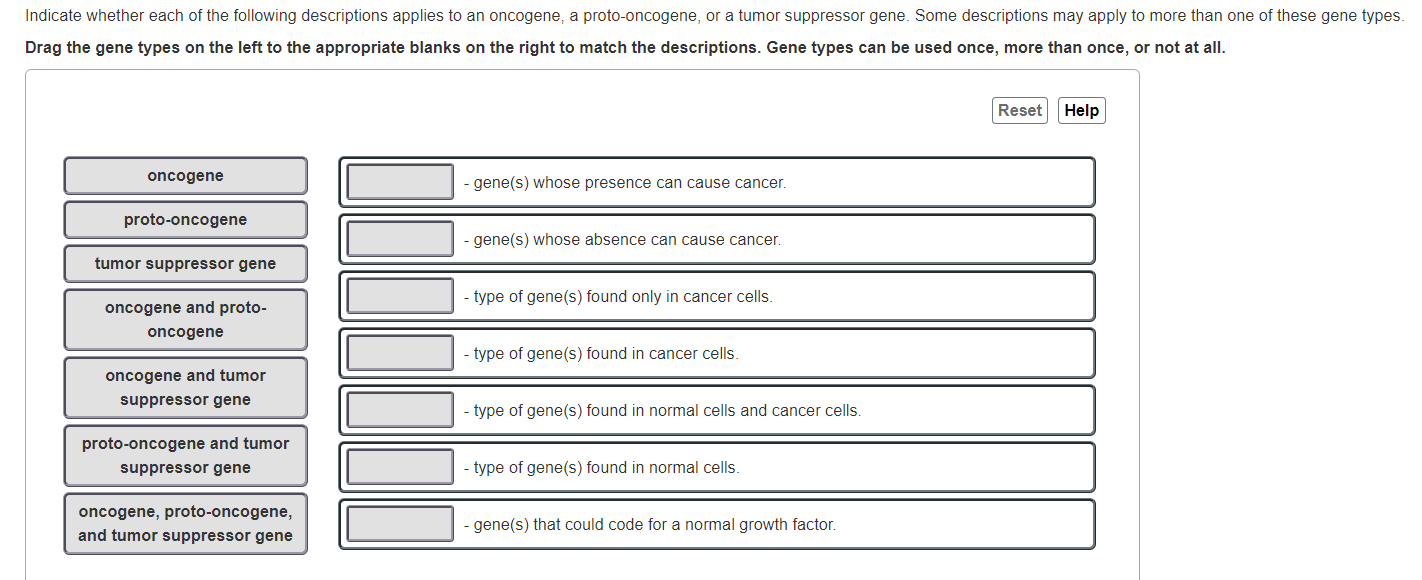Click the Help button
This screenshot has width=1422, height=580.
1081,110
